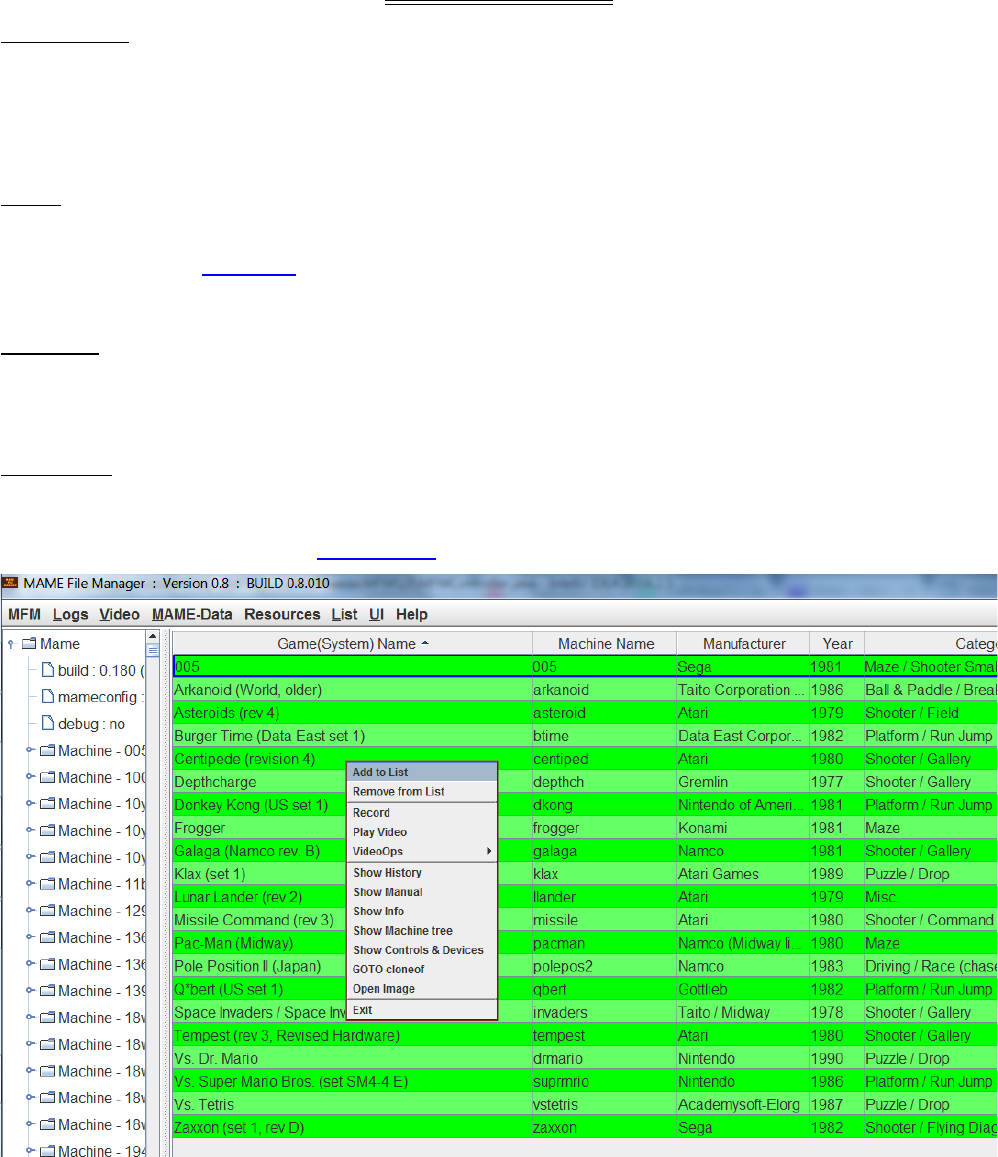The width and height of the screenshot is (998, 1157).
Task: Click the Gremlin manufacturer cell
Action: point(743,782)
